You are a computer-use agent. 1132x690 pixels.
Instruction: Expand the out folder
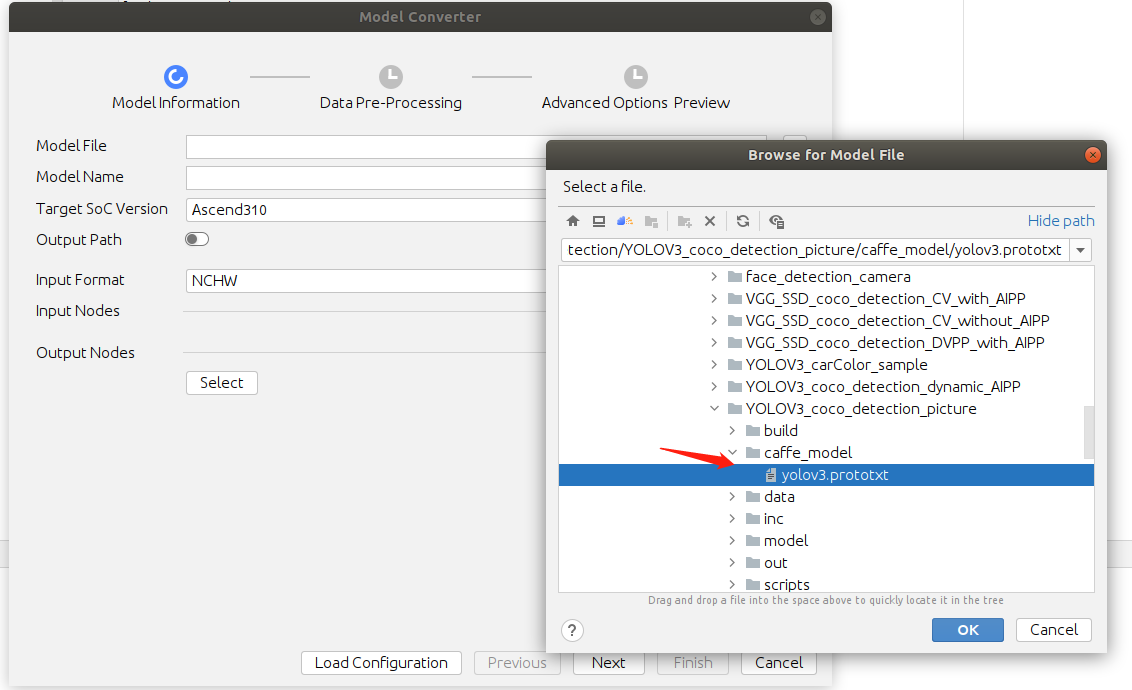point(732,562)
